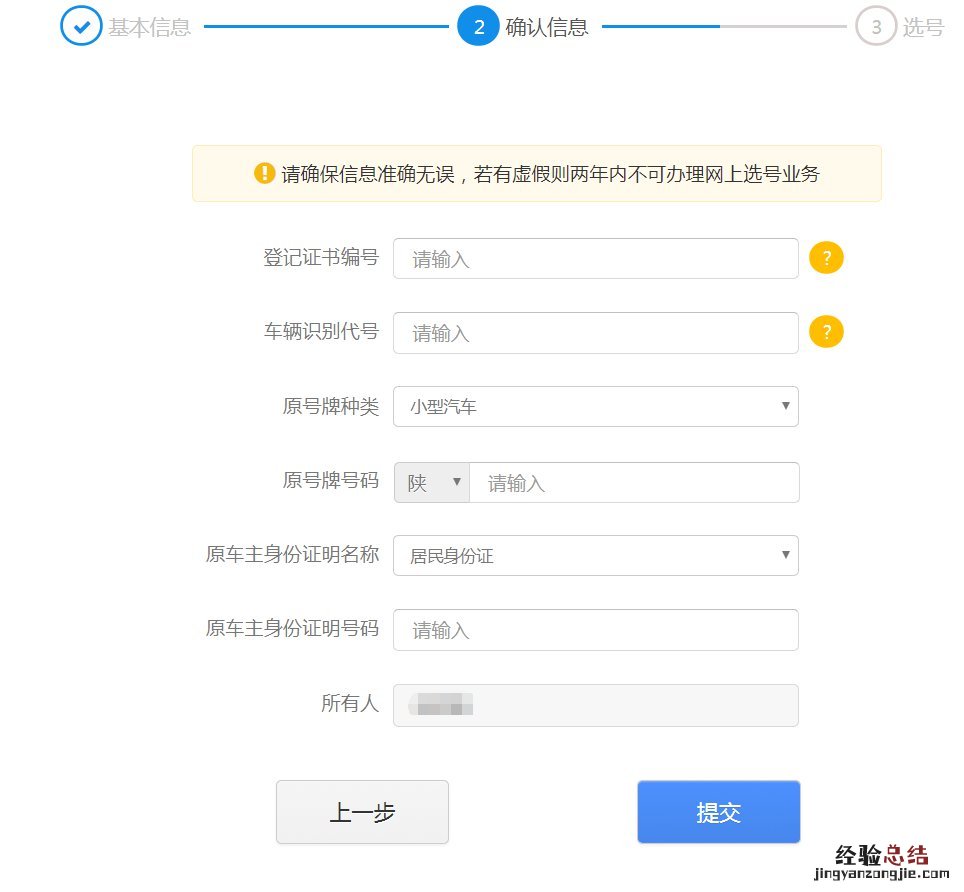This screenshot has width=964, height=892.
Task: Click the help icon beside 登记证书编号
Action: [x=826, y=258]
